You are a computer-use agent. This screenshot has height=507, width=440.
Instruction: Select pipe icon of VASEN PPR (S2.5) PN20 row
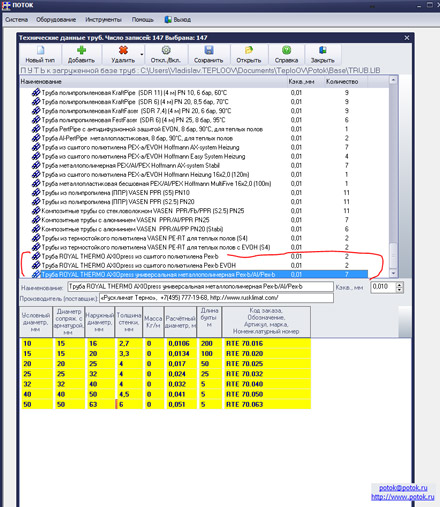(x=36, y=202)
